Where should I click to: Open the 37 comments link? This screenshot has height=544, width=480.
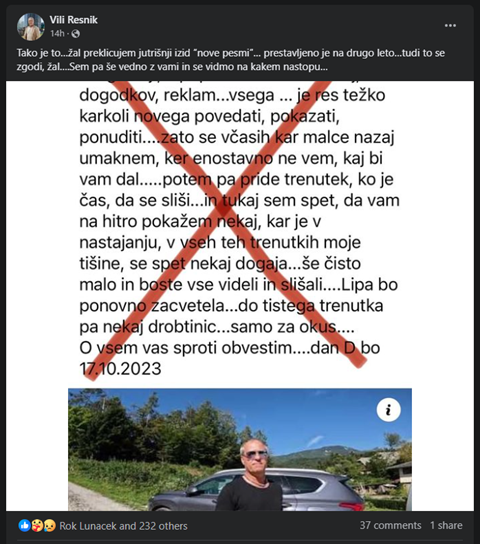[x=390, y=525]
